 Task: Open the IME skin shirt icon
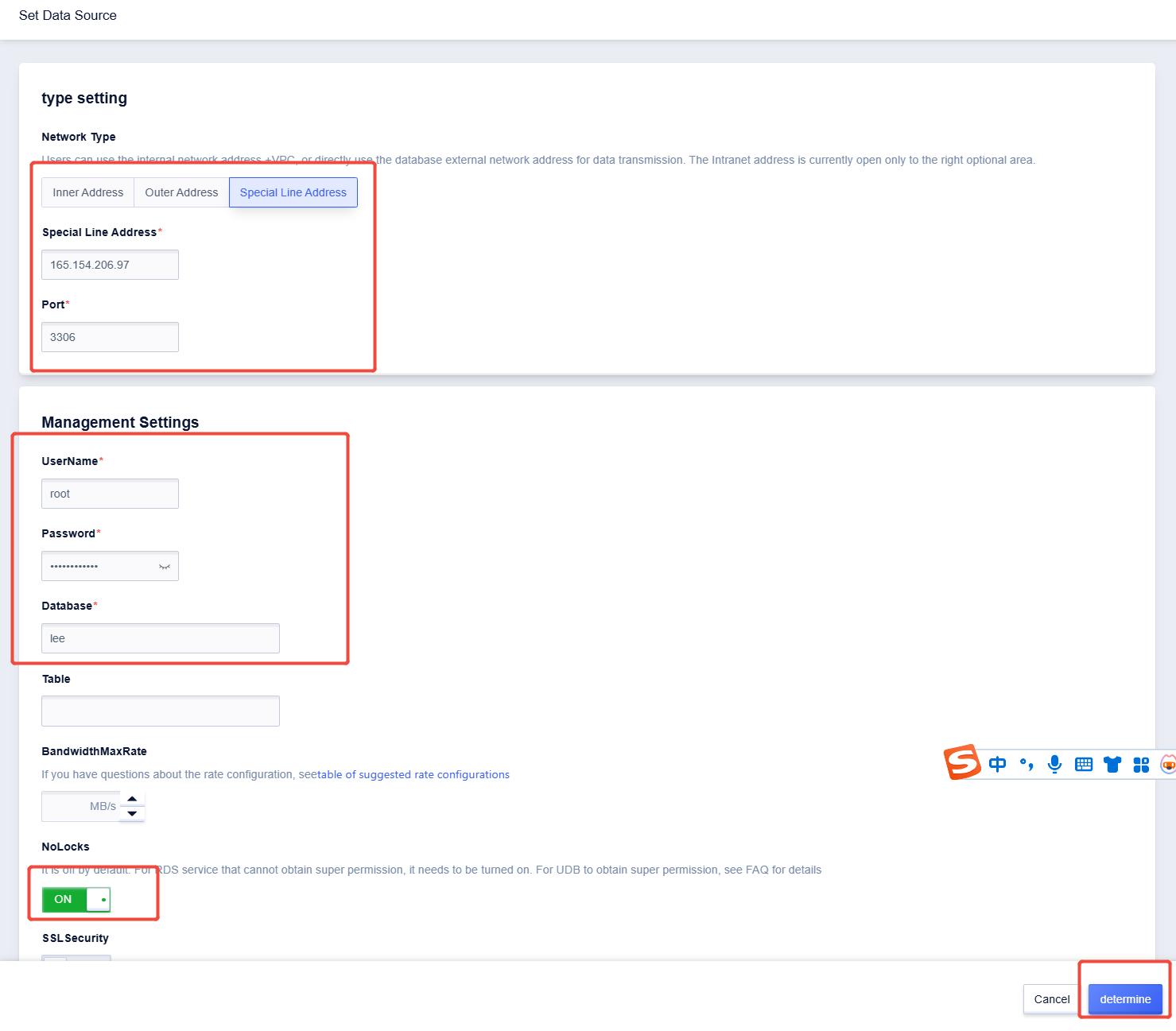[x=1112, y=765]
